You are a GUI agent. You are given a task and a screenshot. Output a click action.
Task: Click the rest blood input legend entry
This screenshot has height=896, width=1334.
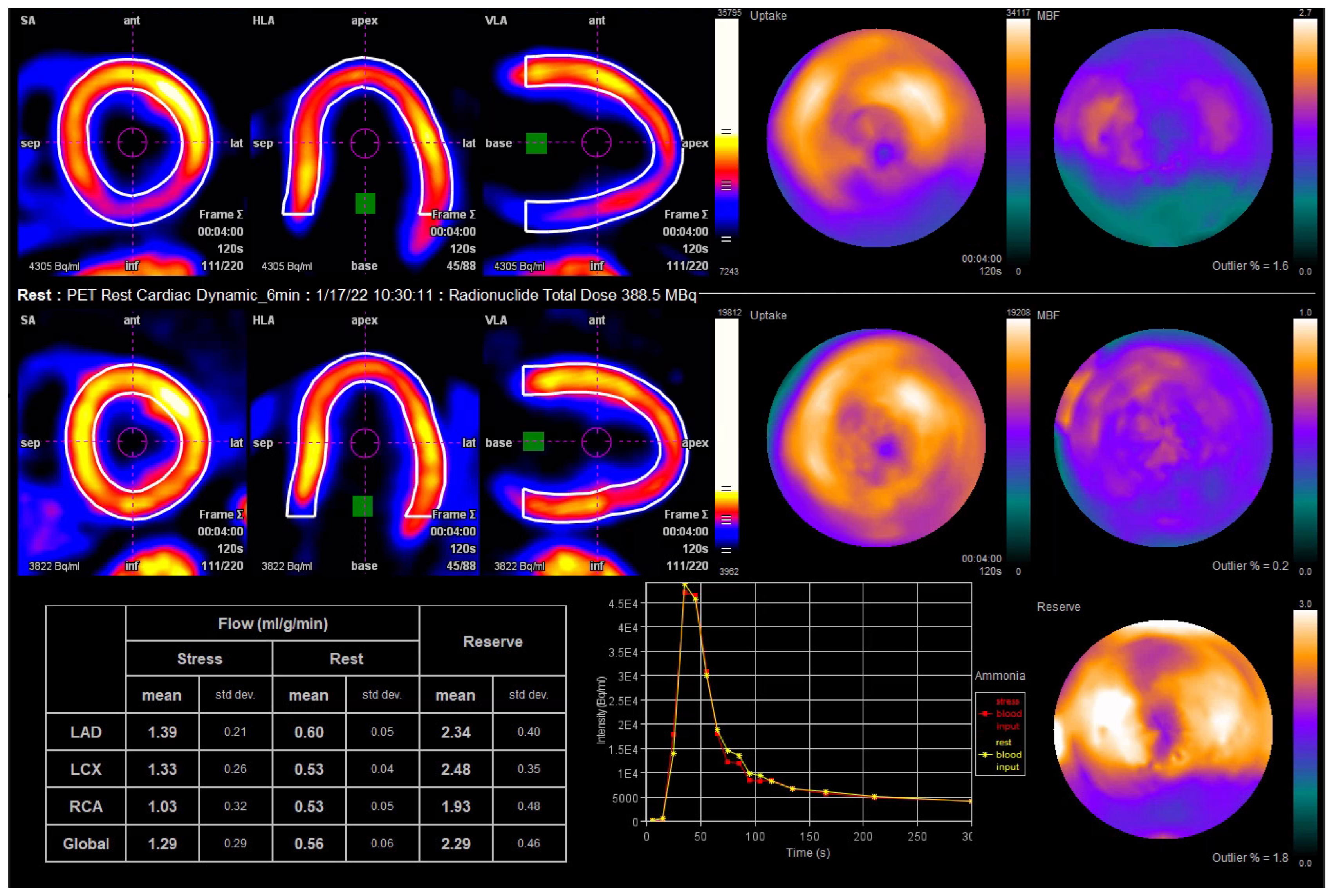coord(1001,755)
